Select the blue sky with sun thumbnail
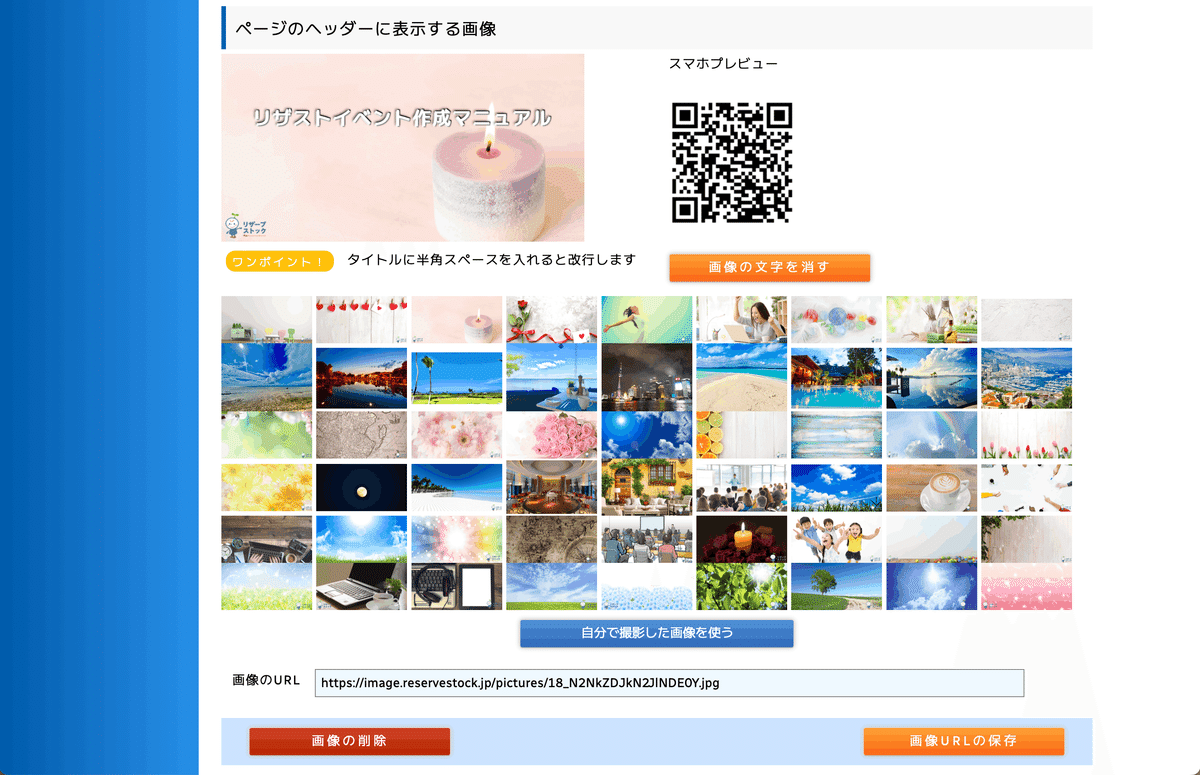 point(646,435)
